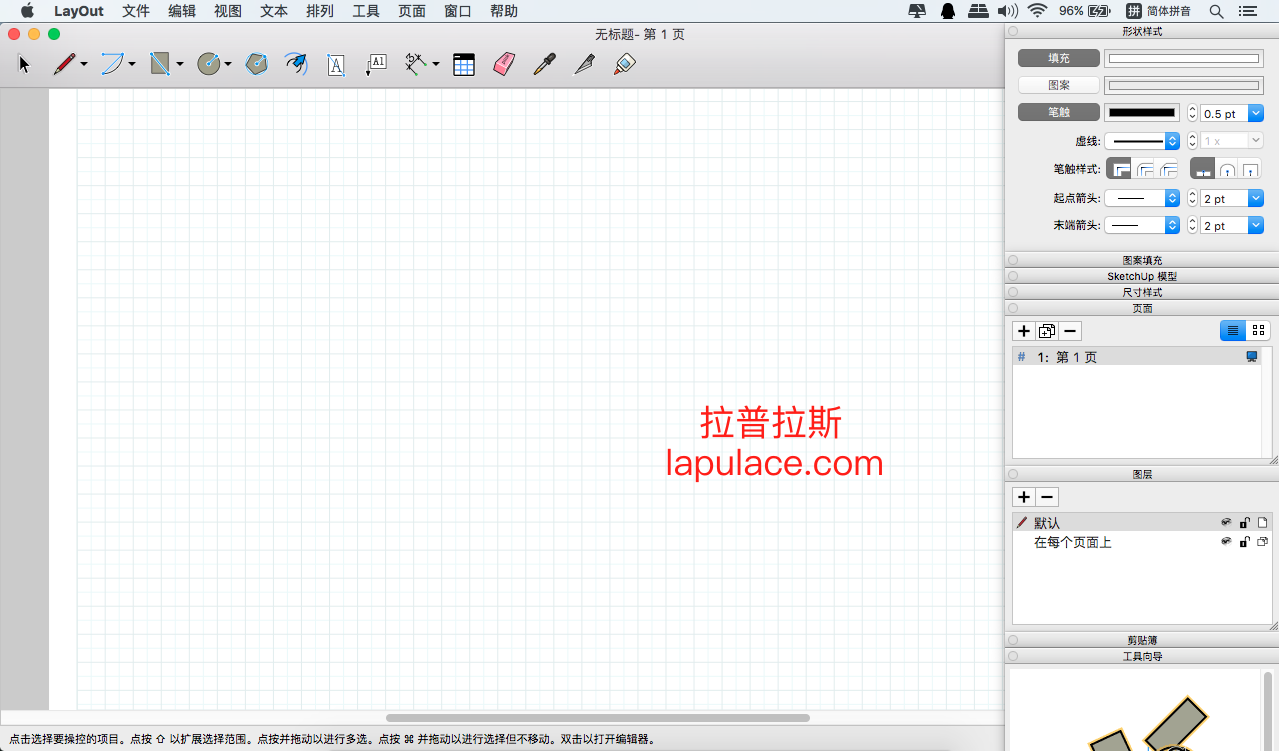
Task: Expand the 图案填充 panel
Action: (x=1142, y=260)
